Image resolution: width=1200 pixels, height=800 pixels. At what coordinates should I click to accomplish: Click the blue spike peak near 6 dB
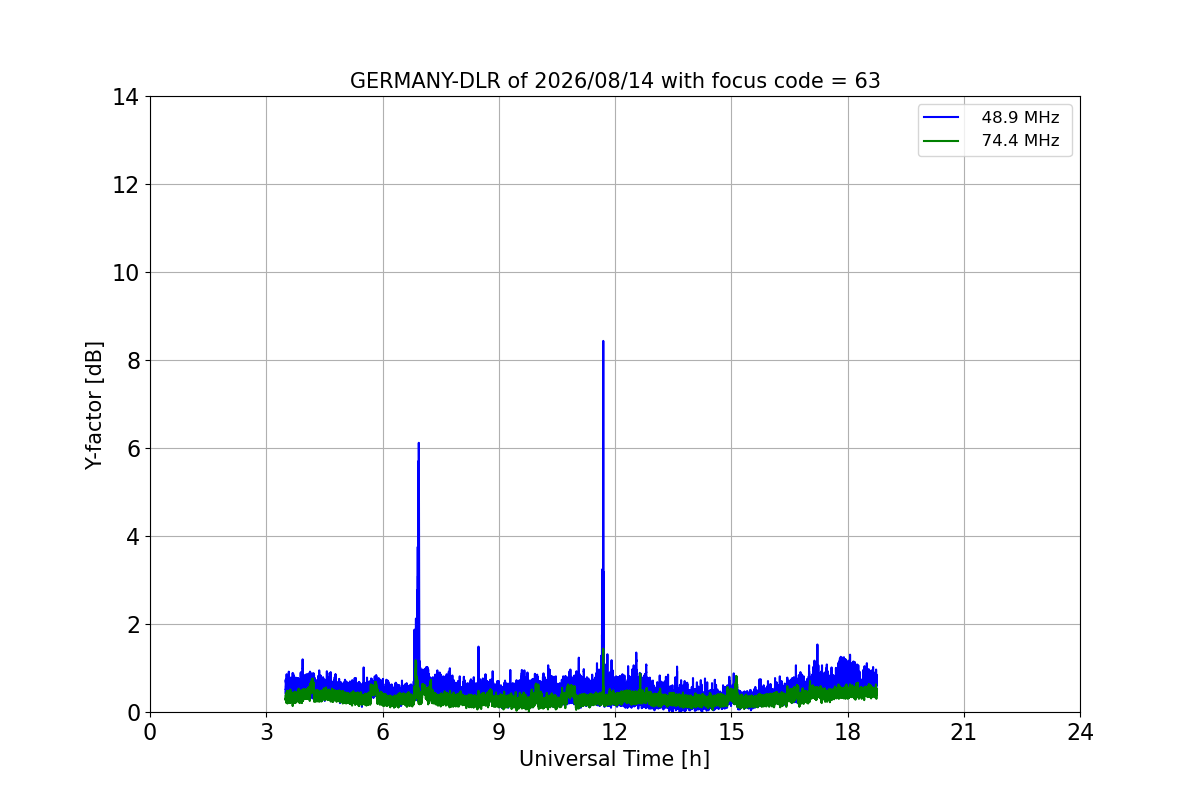[x=418, y=444]
